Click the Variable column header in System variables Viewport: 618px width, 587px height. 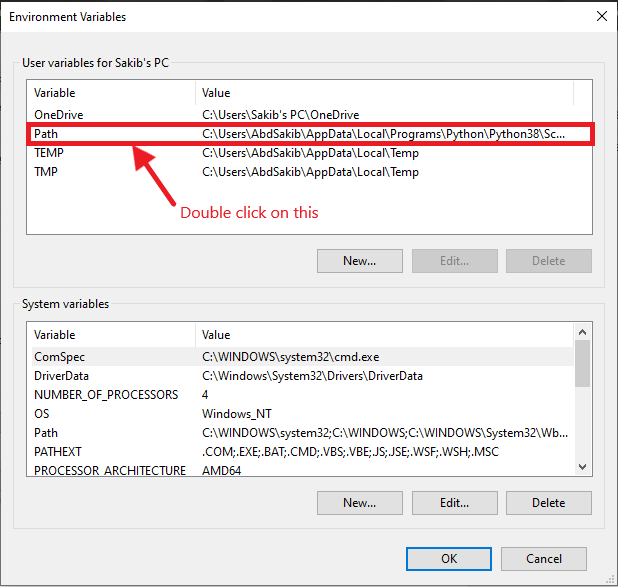(111, 335)
